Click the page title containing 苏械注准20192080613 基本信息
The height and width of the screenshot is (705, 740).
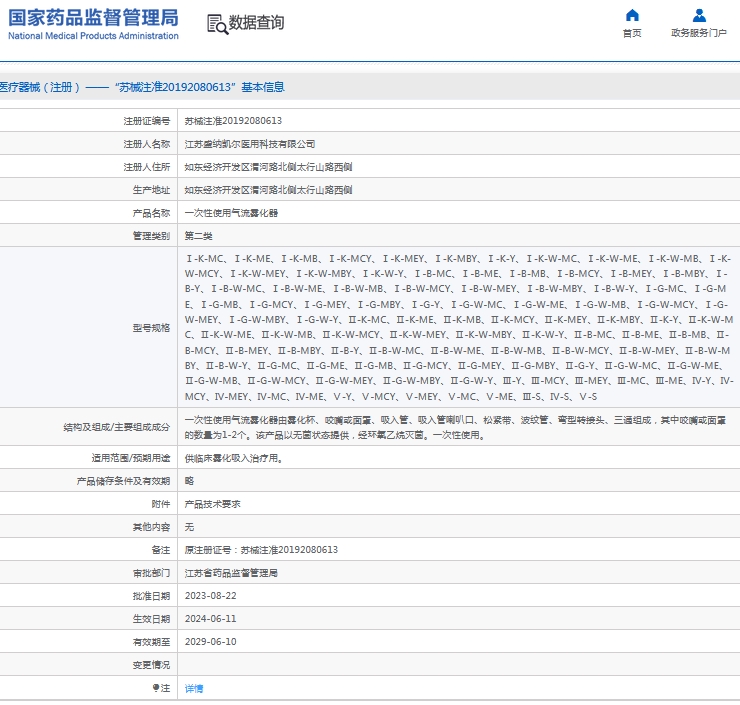142,87
